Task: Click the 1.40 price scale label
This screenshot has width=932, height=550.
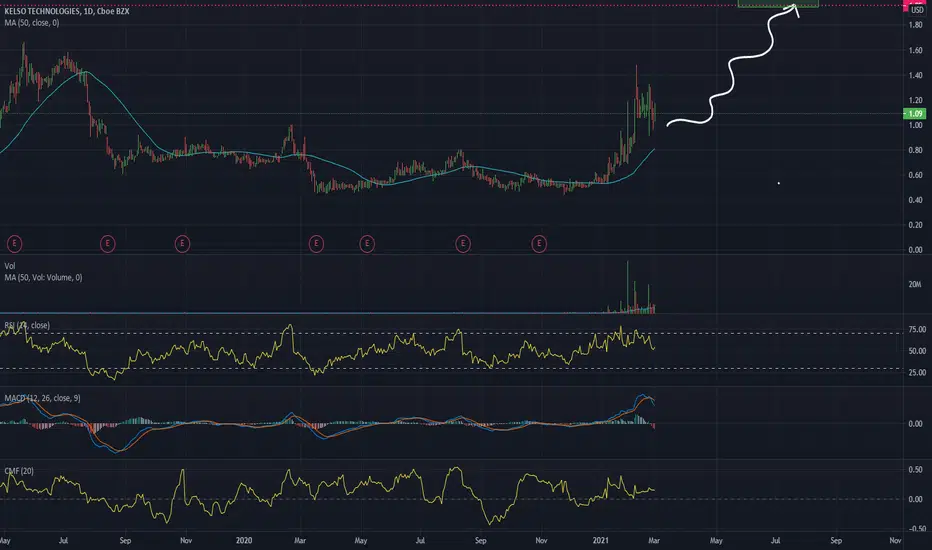Action: click(x=915, y=75)
